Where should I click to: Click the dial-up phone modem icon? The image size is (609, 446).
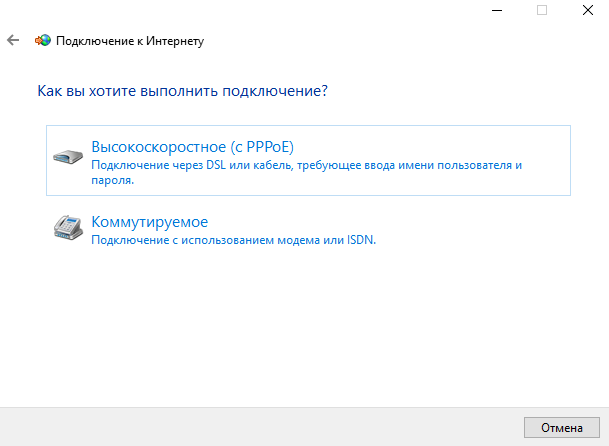(x=68, y=228)
